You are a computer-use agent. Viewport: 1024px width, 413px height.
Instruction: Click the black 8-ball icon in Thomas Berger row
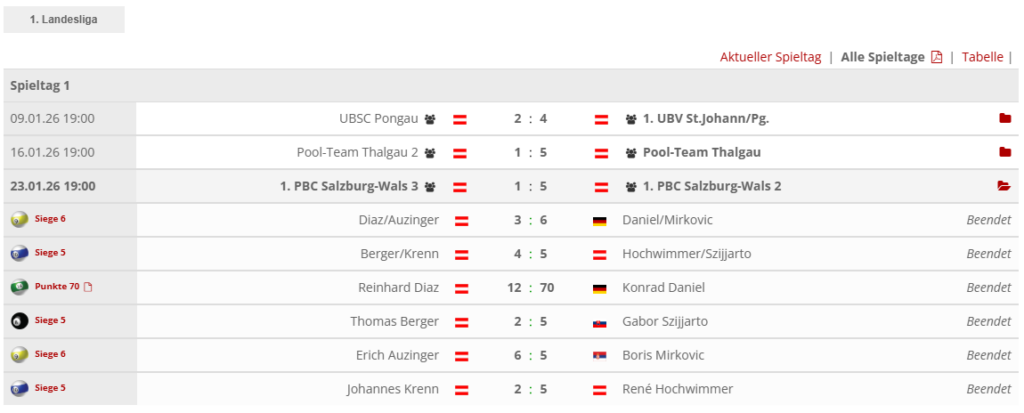tap(18, 321)
